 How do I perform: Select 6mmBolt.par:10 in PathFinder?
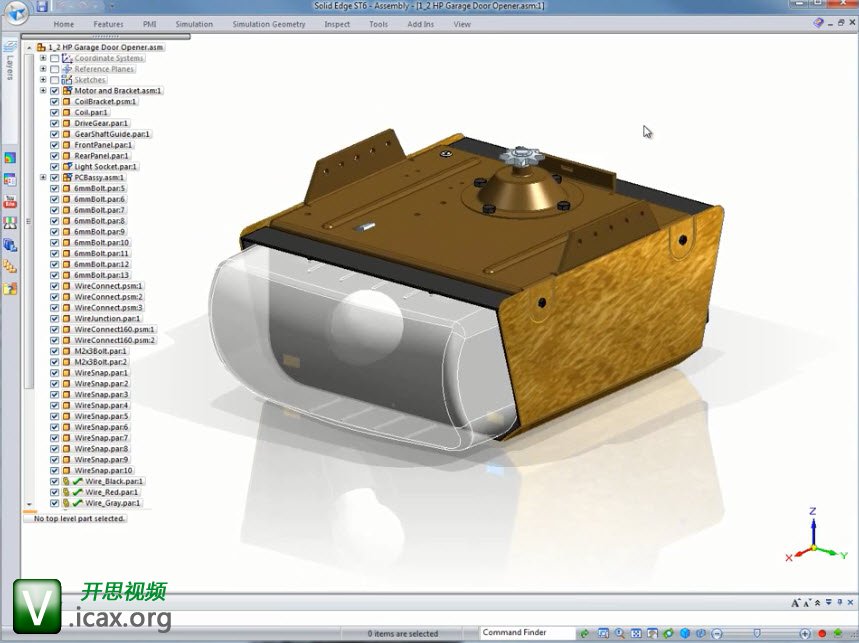coord(101,243)
